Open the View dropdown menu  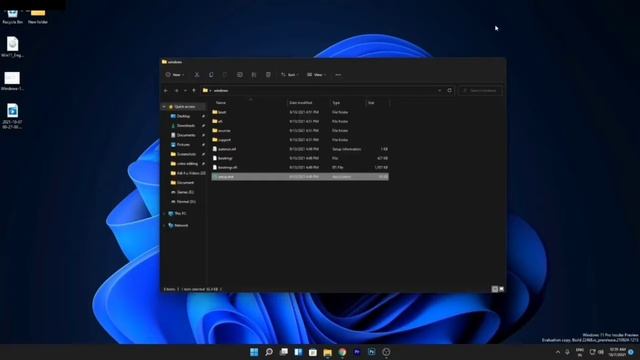click(x=316, y=75)
